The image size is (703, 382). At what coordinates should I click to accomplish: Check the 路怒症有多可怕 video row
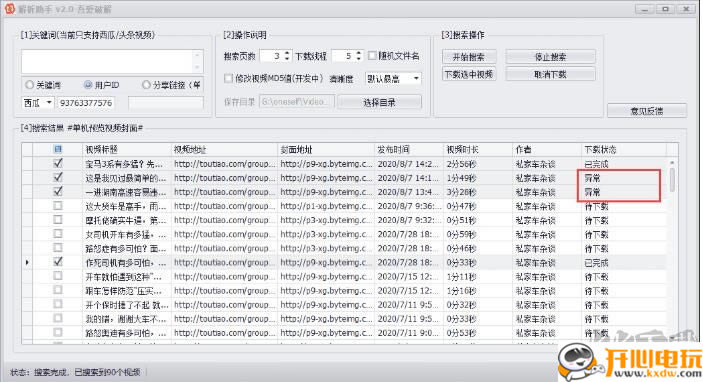click(58, 247)
